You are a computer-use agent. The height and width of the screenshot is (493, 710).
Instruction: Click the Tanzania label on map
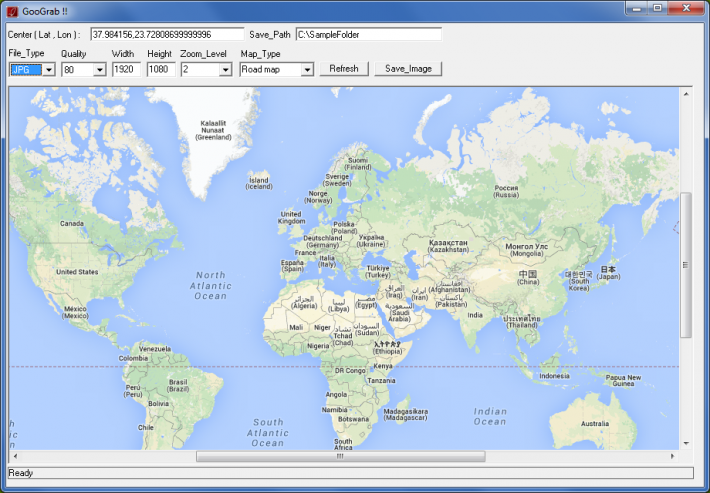point(381,380)
